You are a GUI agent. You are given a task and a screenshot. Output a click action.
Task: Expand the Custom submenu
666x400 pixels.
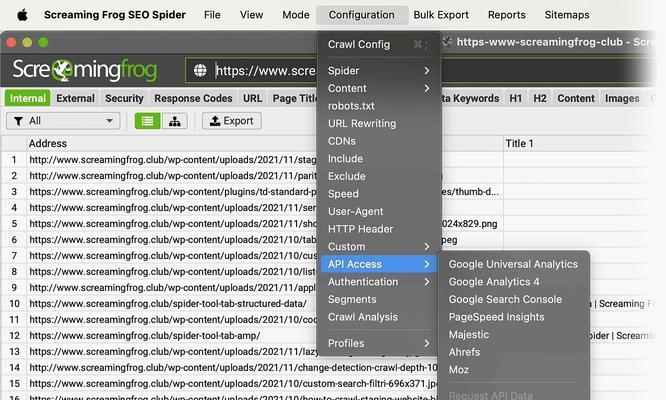coord(378,247)
